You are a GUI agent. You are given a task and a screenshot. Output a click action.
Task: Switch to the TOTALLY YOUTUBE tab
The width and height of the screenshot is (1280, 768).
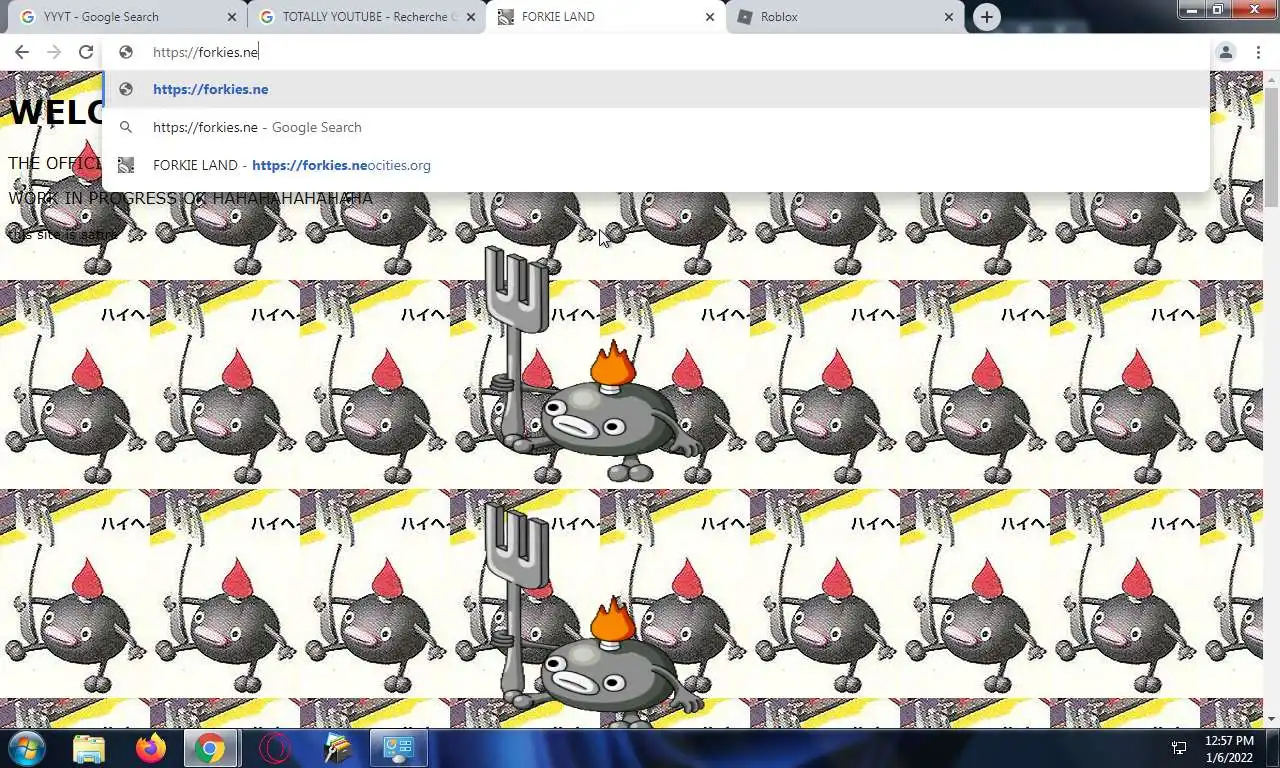[x=367, y=17]
